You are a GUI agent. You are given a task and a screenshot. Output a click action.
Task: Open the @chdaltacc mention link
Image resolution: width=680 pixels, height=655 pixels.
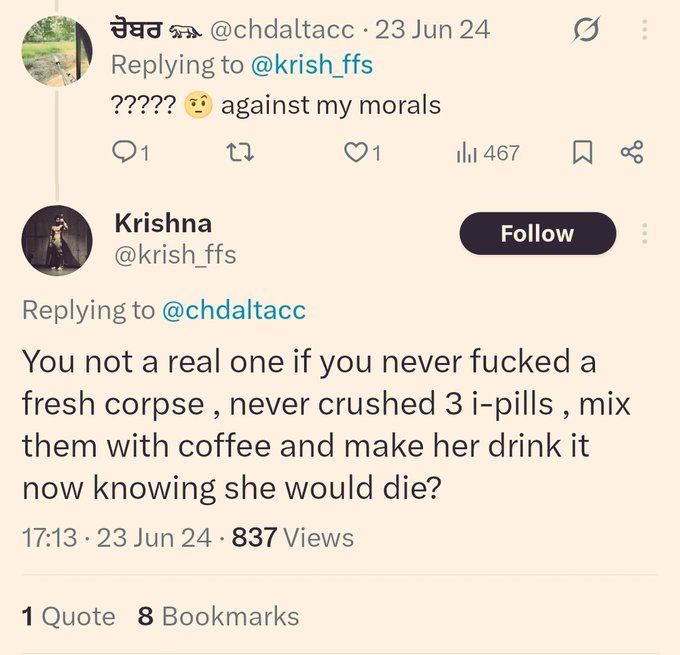click(234, 311)
